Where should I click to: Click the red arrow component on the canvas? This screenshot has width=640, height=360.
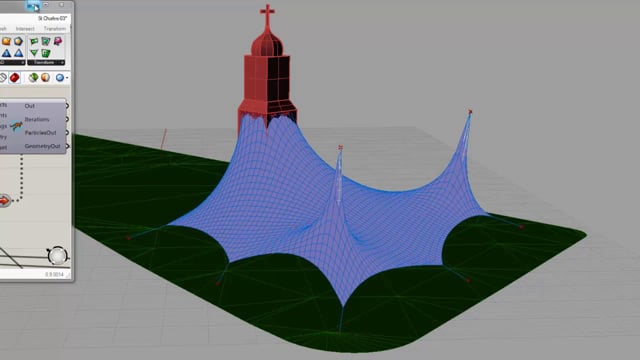point(4,200)
